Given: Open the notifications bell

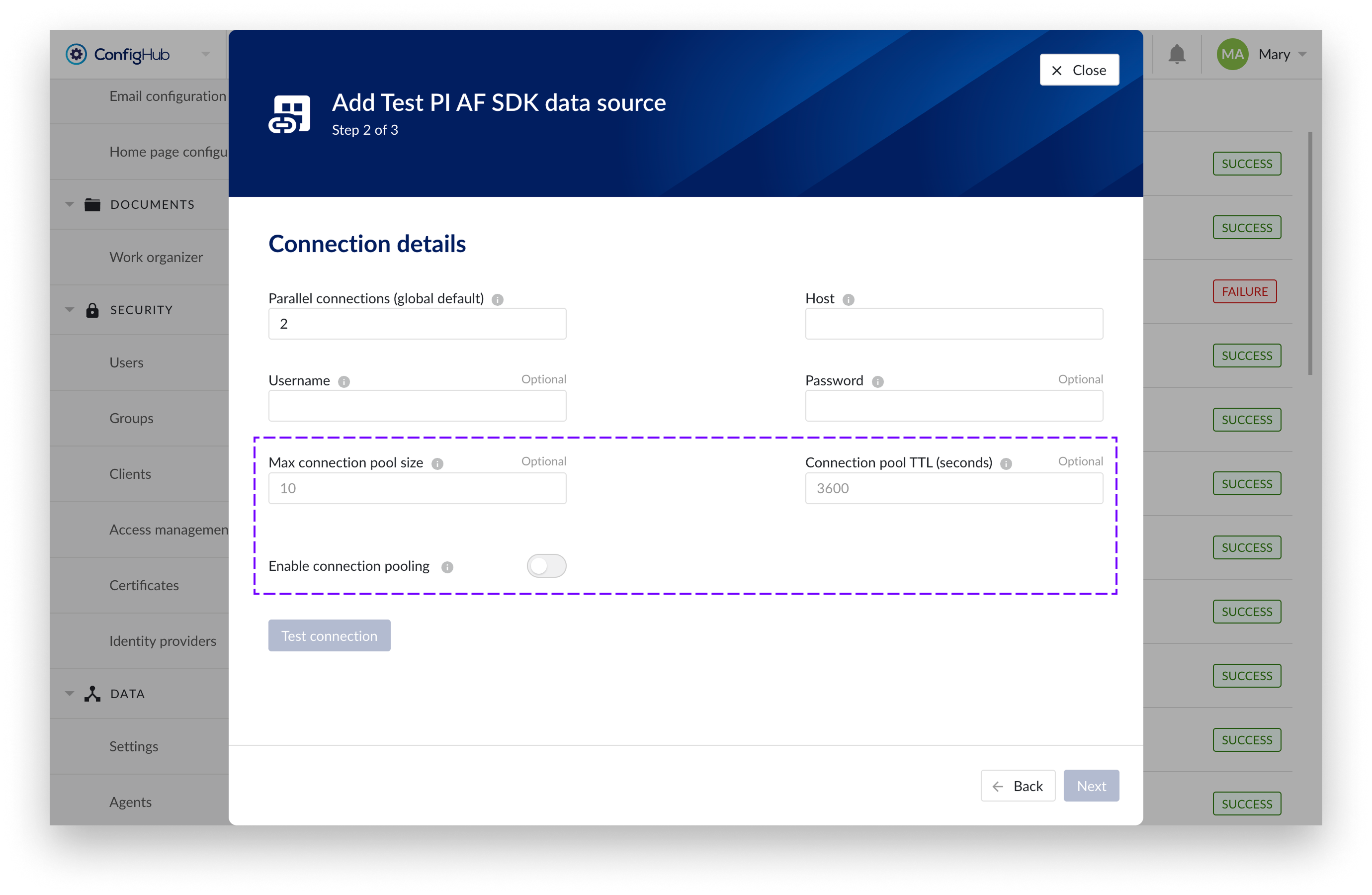Looking at the screenshot, I should coord(1177,54).
